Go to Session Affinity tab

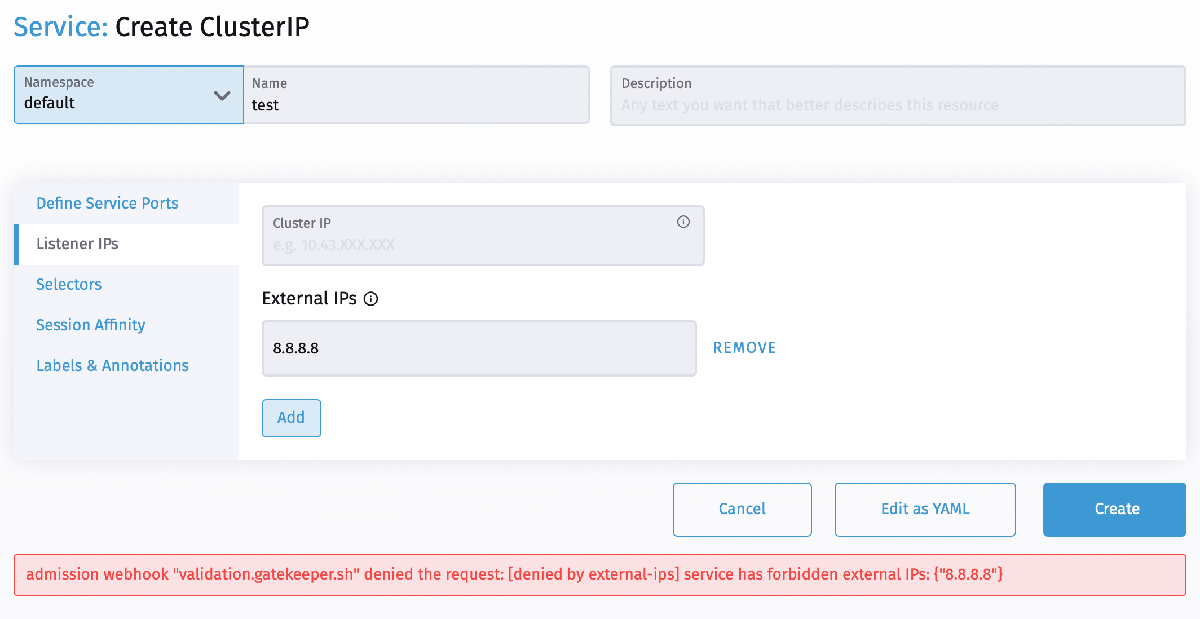pos(91,325)
